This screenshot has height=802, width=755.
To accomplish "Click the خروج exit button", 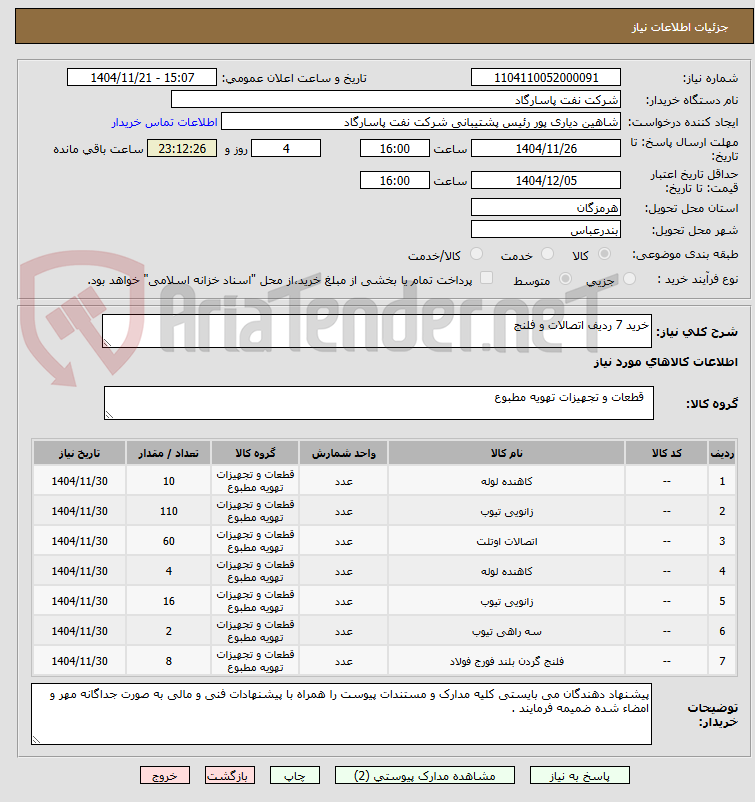I will [x=165, y=775].
